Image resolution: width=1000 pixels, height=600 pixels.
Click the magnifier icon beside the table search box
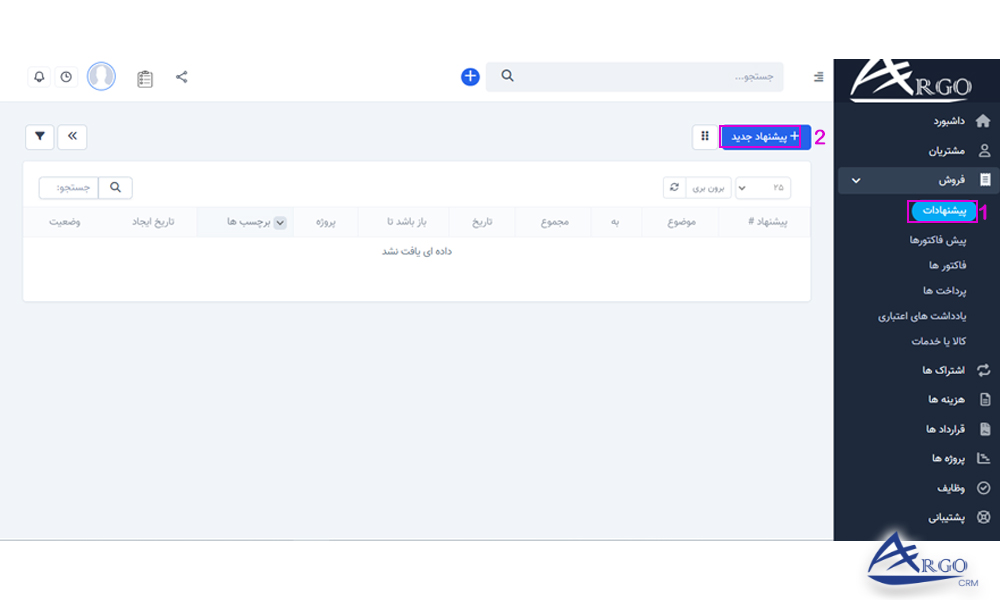115,188
